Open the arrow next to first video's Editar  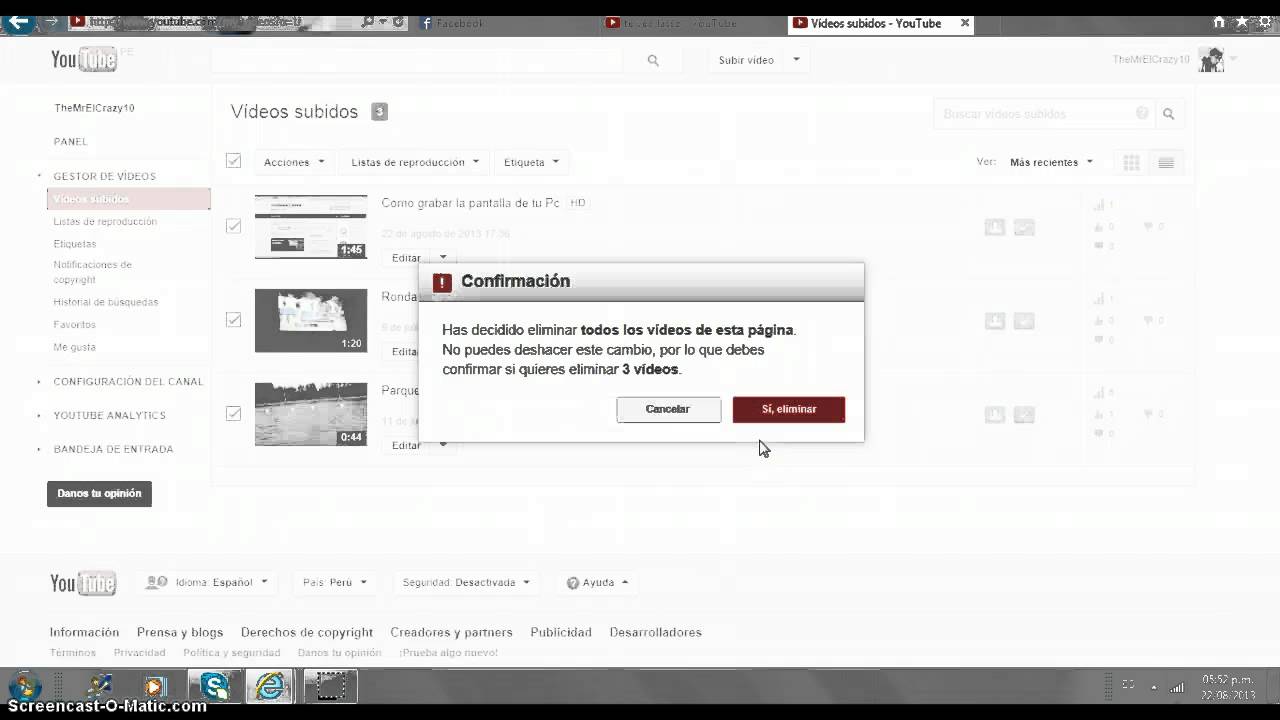click(443, 257)
